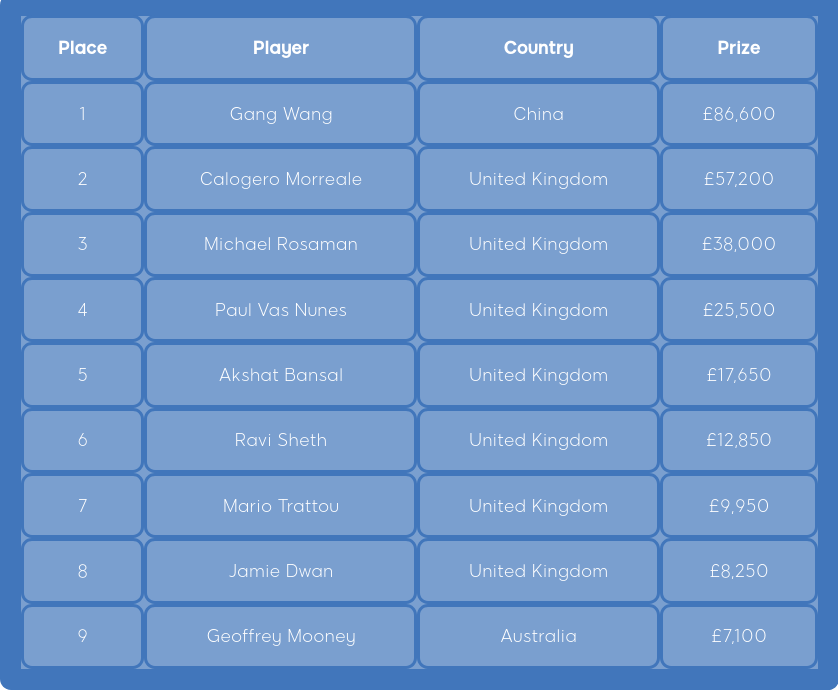Click the £7,100 prize amount
Screen dimensions: 838x690
[738, 636]
